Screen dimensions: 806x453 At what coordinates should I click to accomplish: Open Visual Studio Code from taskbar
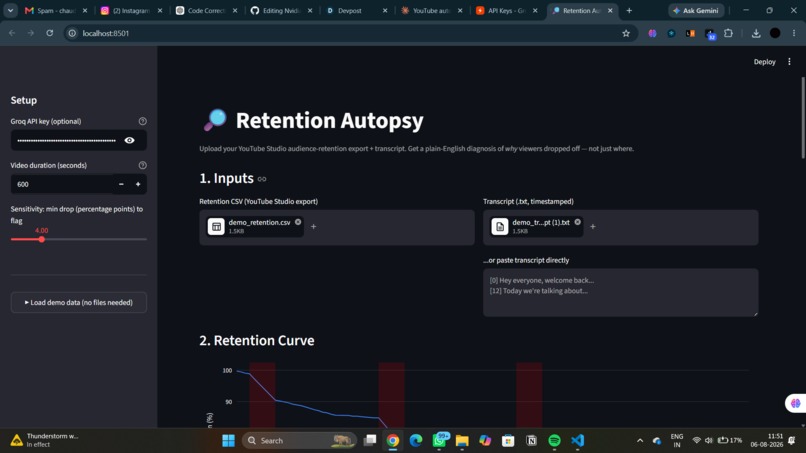(577, 441)
